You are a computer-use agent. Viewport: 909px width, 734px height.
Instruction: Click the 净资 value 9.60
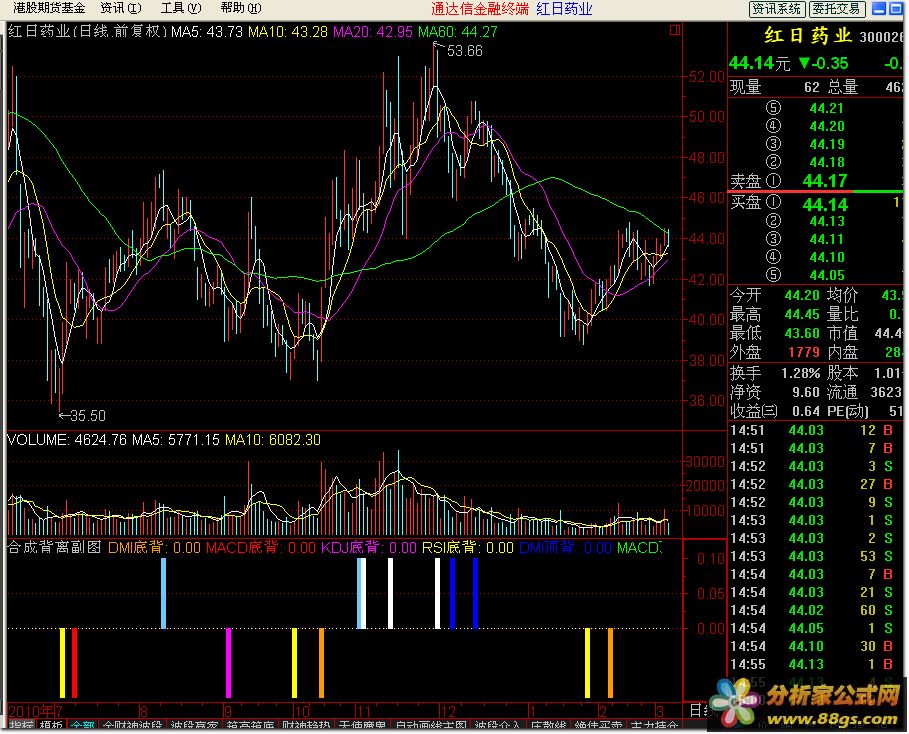pyautogui.click(x=806, y=393)
